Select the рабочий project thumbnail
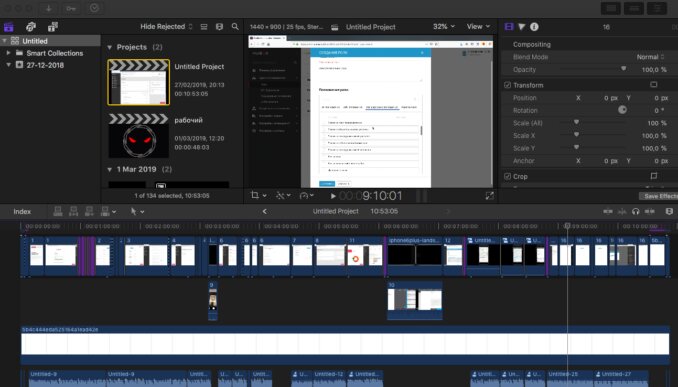 (x=138, y=136)
